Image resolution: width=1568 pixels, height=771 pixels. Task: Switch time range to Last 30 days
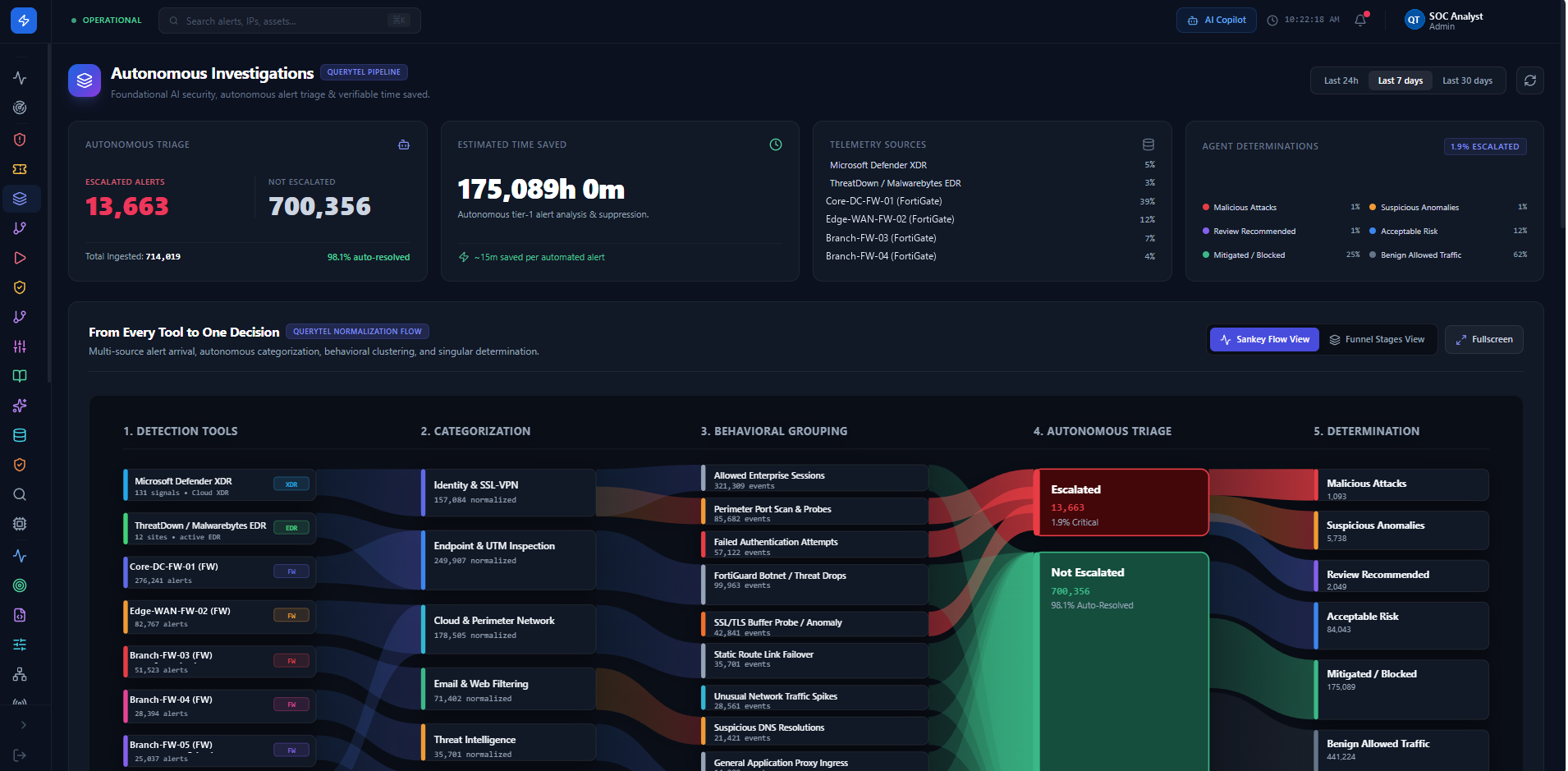(1467, 80)
